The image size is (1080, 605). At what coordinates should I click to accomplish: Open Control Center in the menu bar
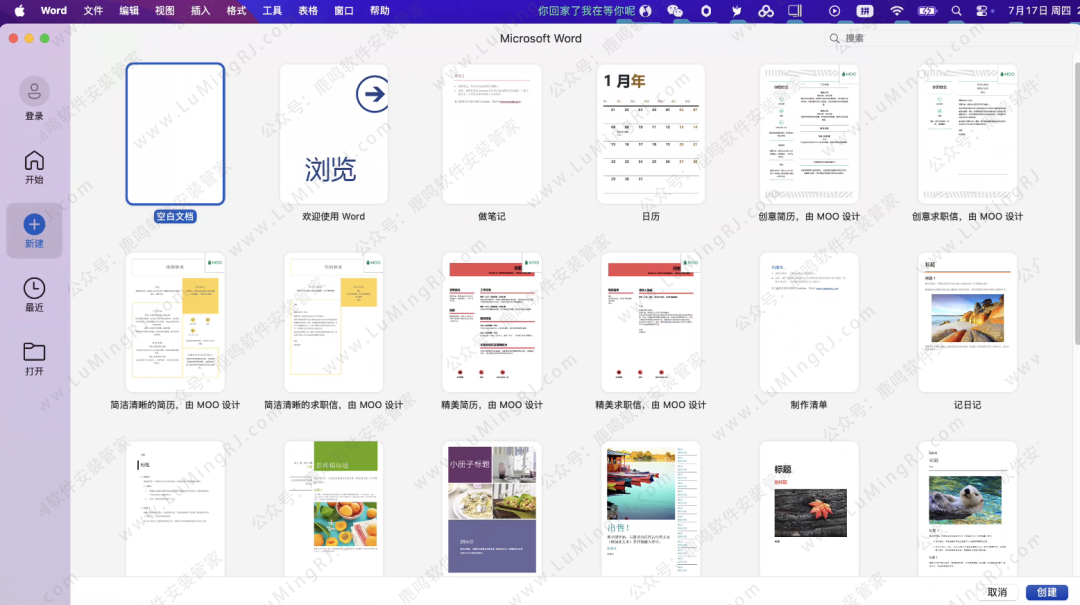pos(982,11)
